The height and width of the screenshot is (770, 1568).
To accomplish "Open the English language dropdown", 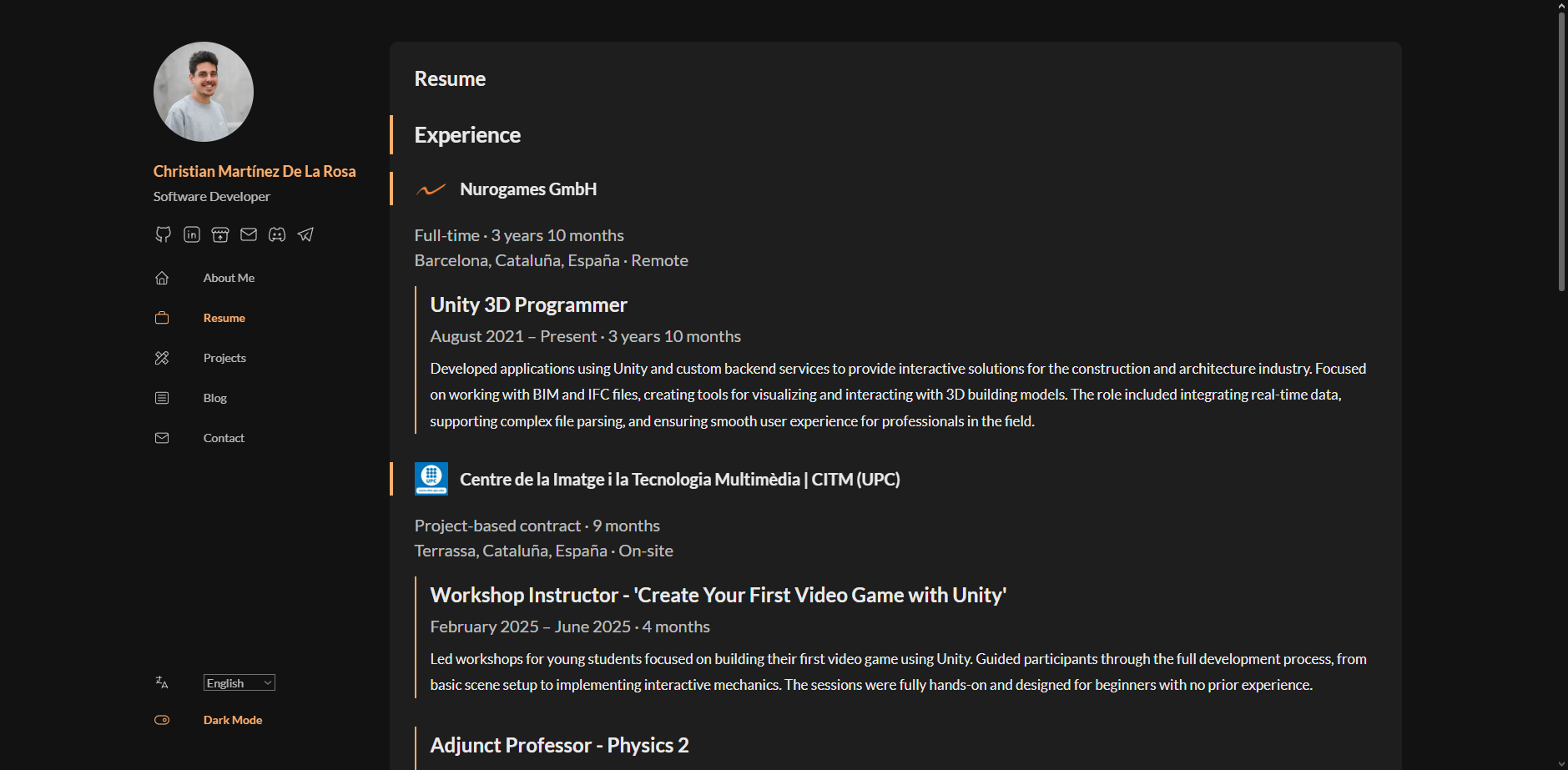I will click(239, 682).
